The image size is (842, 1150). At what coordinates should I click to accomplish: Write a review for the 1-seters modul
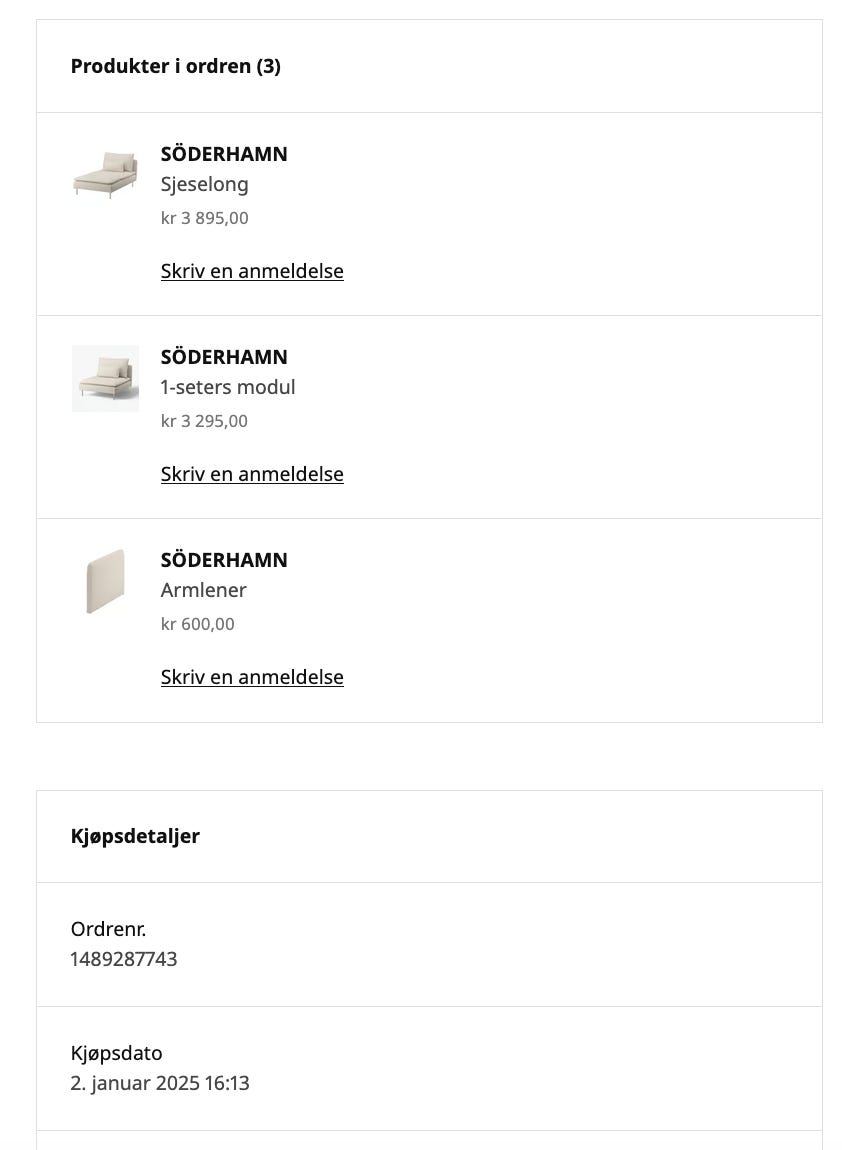click(252, 474)
